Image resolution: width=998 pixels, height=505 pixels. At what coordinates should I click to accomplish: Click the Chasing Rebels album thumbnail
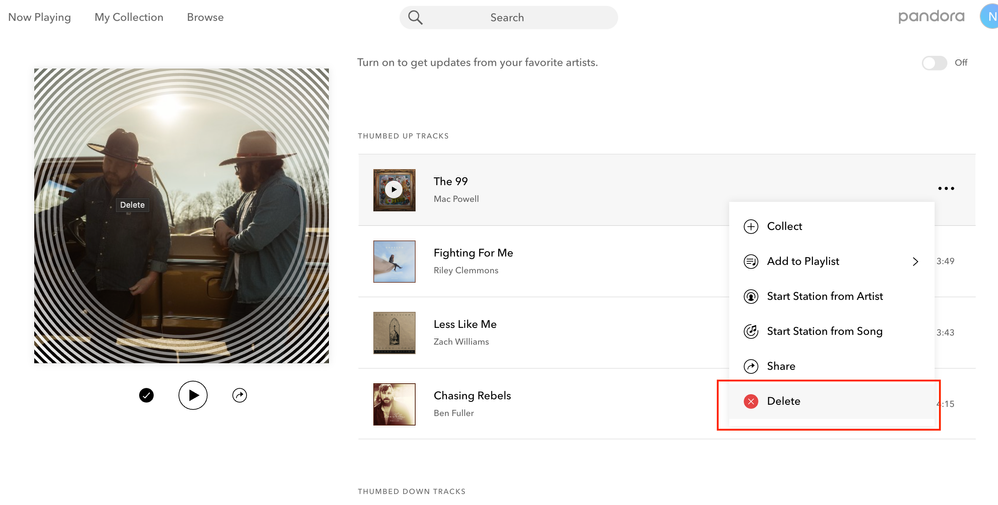[394, 404]
